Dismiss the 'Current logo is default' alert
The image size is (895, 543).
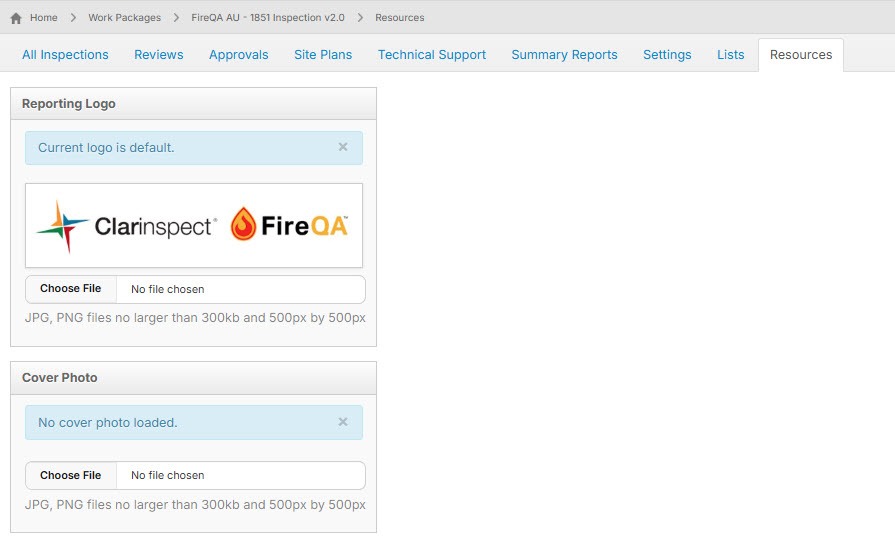pos(342,147)
